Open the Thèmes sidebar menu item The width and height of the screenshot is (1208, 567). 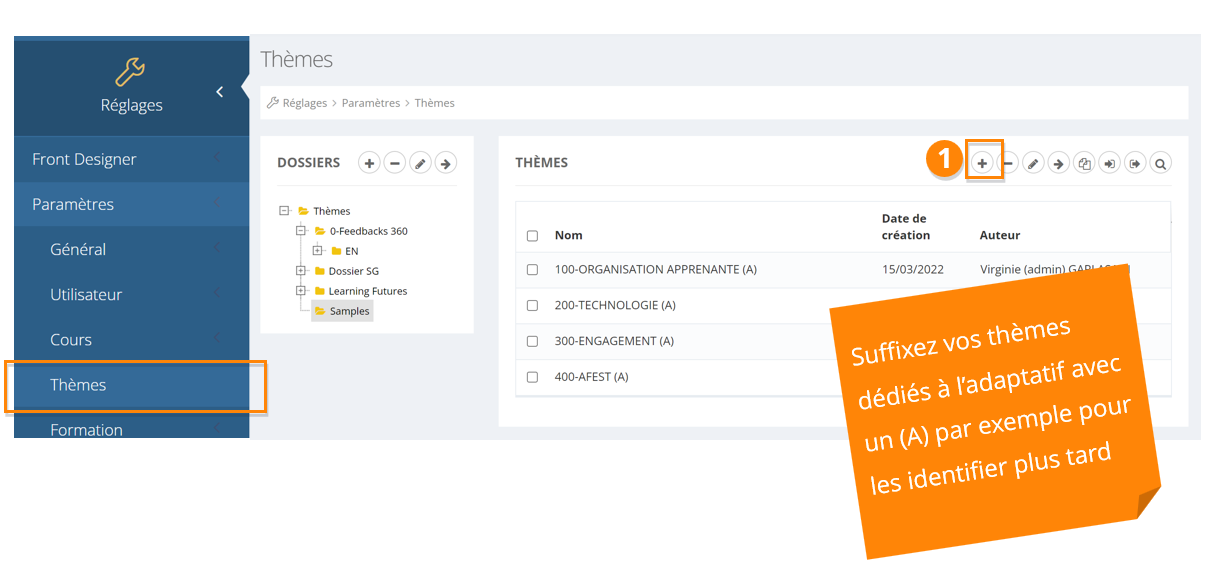point(78,385)
